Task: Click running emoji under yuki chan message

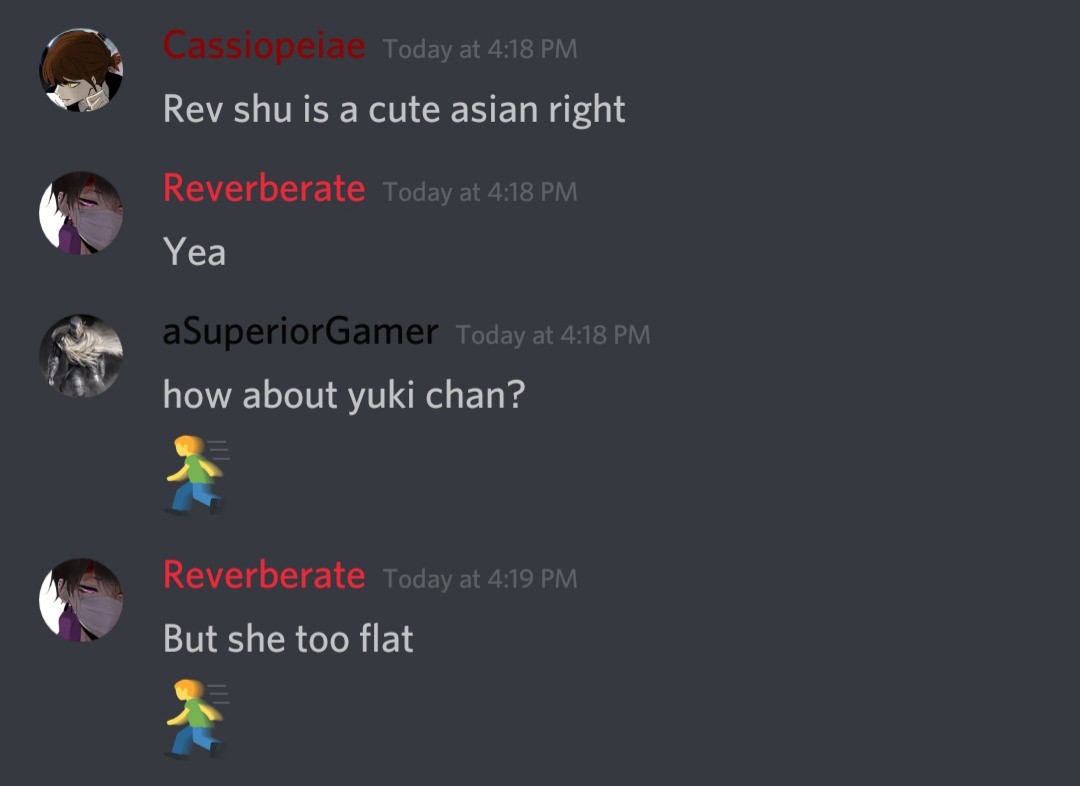Action: tap(196, 475)
